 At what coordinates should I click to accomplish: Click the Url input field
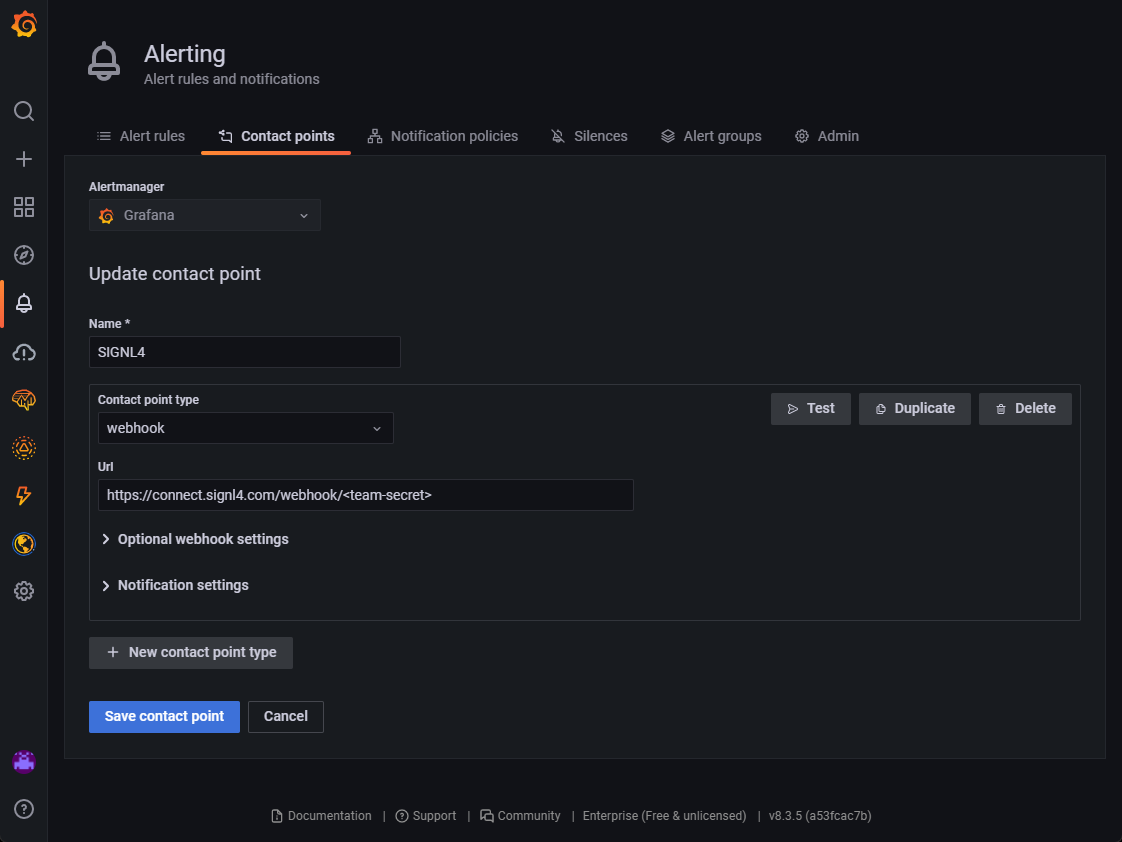(366, 495)
